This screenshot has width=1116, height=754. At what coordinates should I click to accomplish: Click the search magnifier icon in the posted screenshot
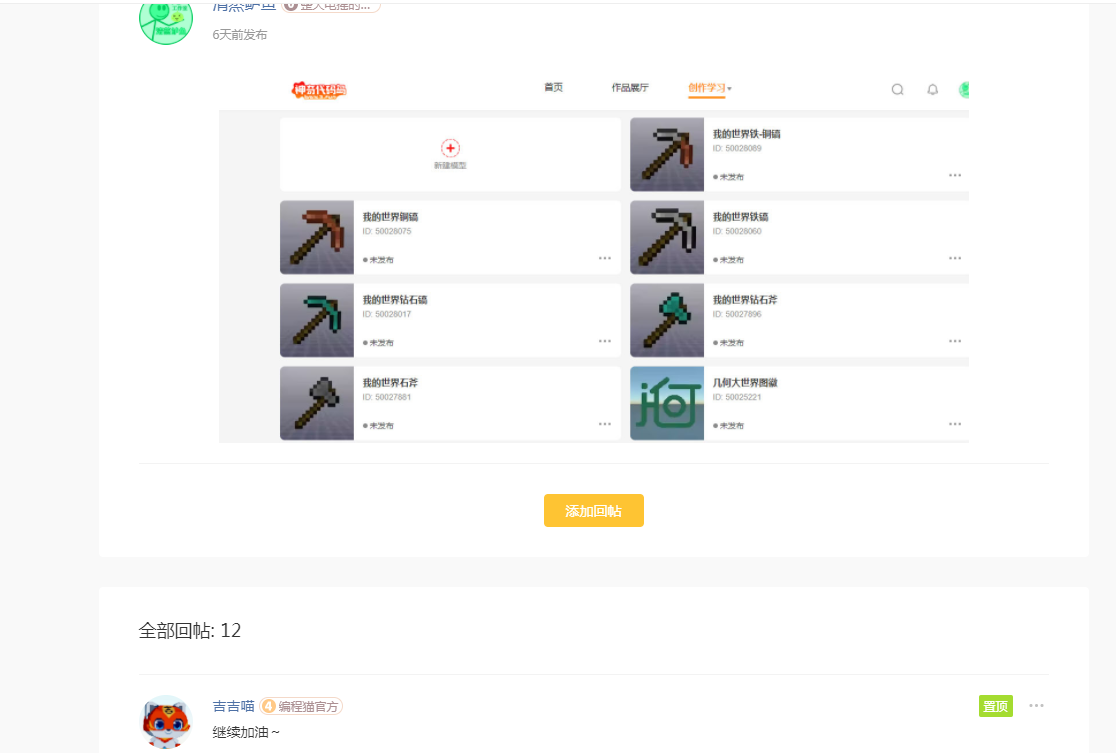pos(897,89)
